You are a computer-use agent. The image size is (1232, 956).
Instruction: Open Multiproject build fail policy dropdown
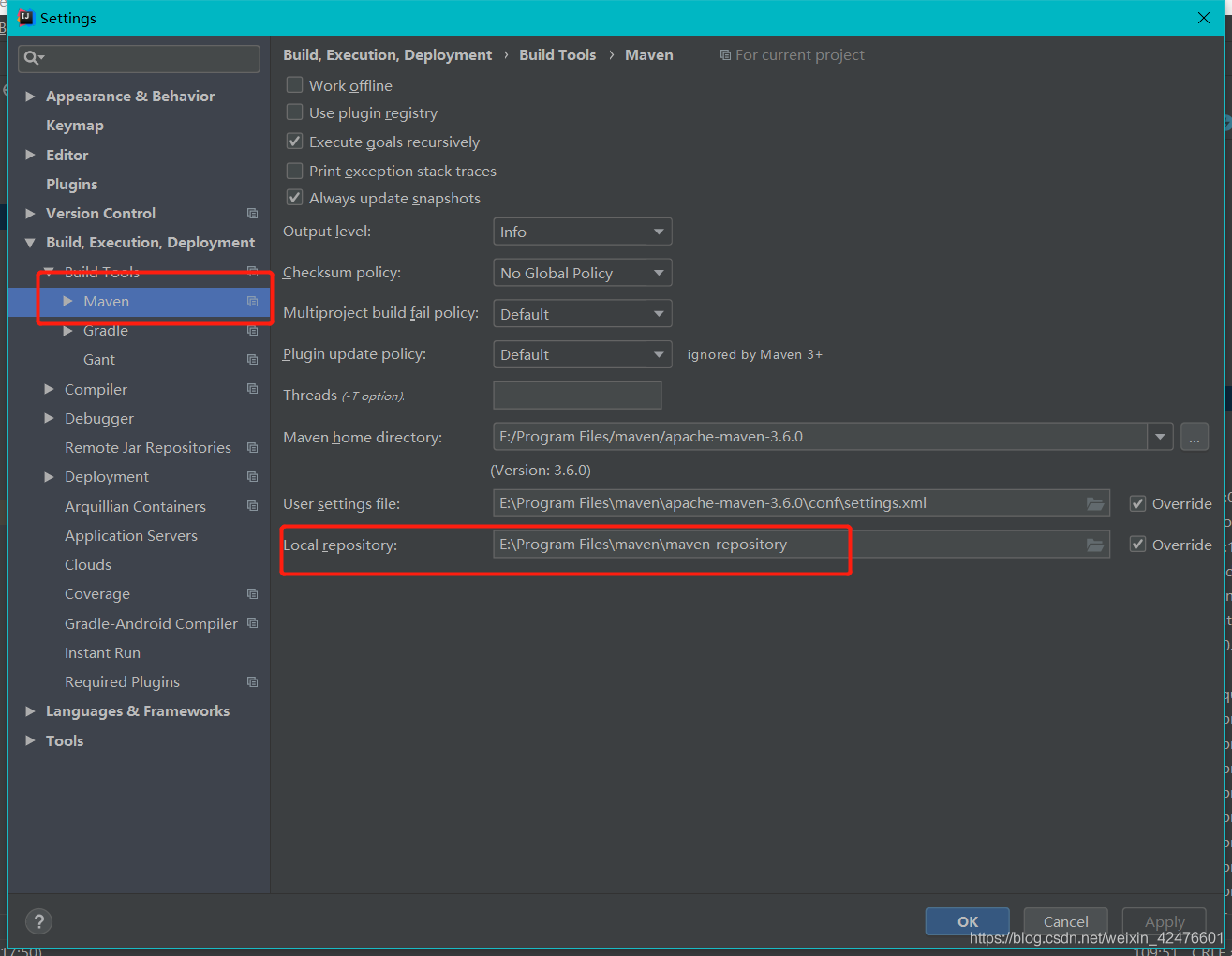click(582, 314)
